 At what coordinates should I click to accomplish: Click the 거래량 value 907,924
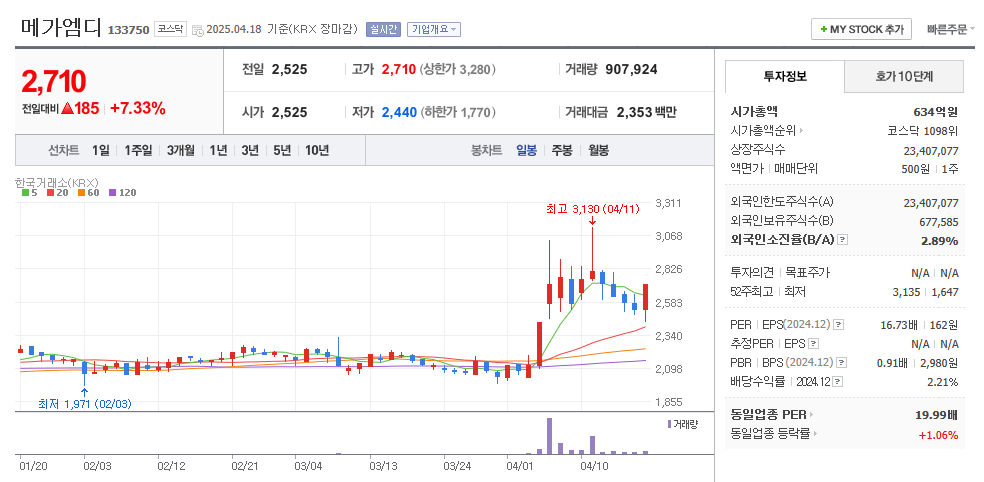(631, 70)
